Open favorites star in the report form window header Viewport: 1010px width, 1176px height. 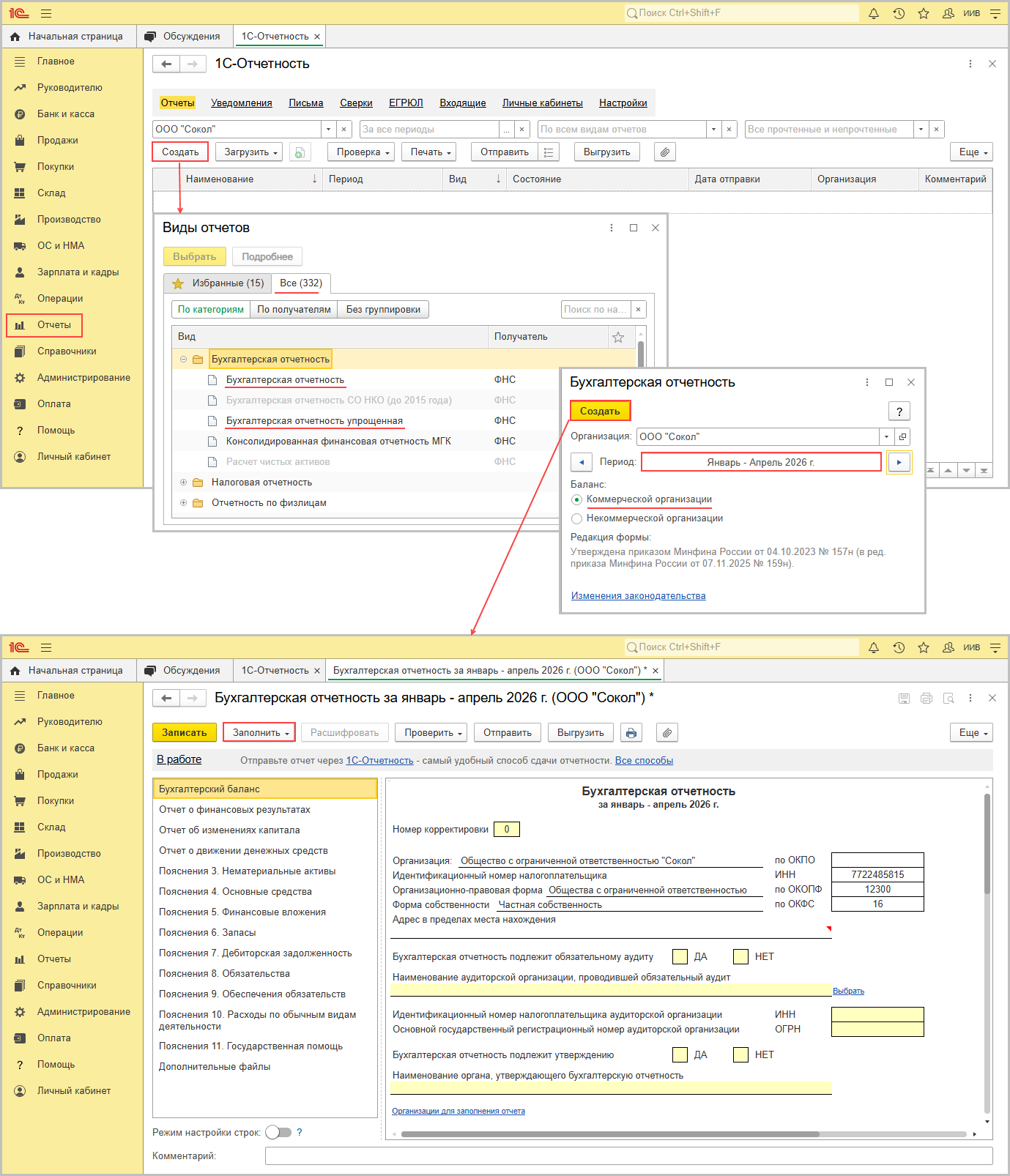pyautogui.click(x=924, y=647)
